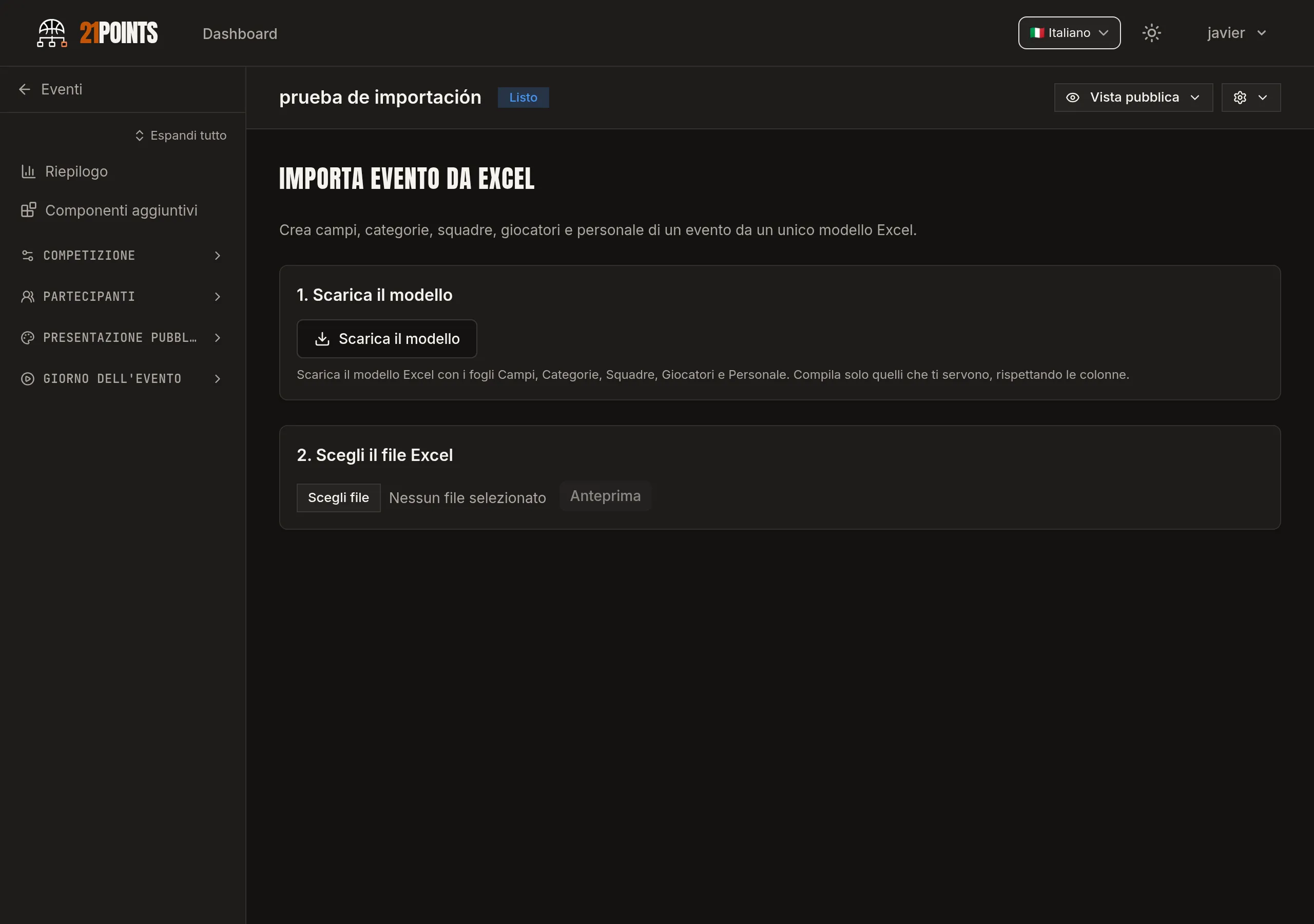The image size is (1314, 924).
Task: Toggle the light/dark theme sun icon
Action: 1151,33
